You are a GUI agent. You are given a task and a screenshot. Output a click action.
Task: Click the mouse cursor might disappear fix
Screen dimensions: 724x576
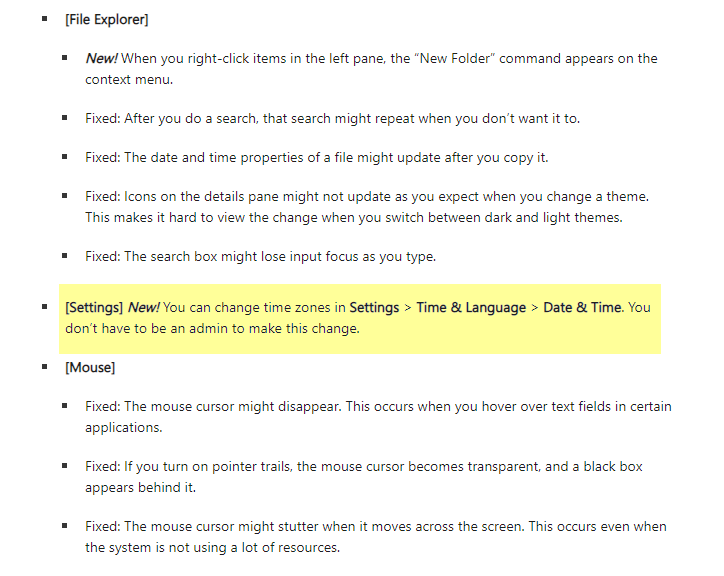(x=378, y=417)
